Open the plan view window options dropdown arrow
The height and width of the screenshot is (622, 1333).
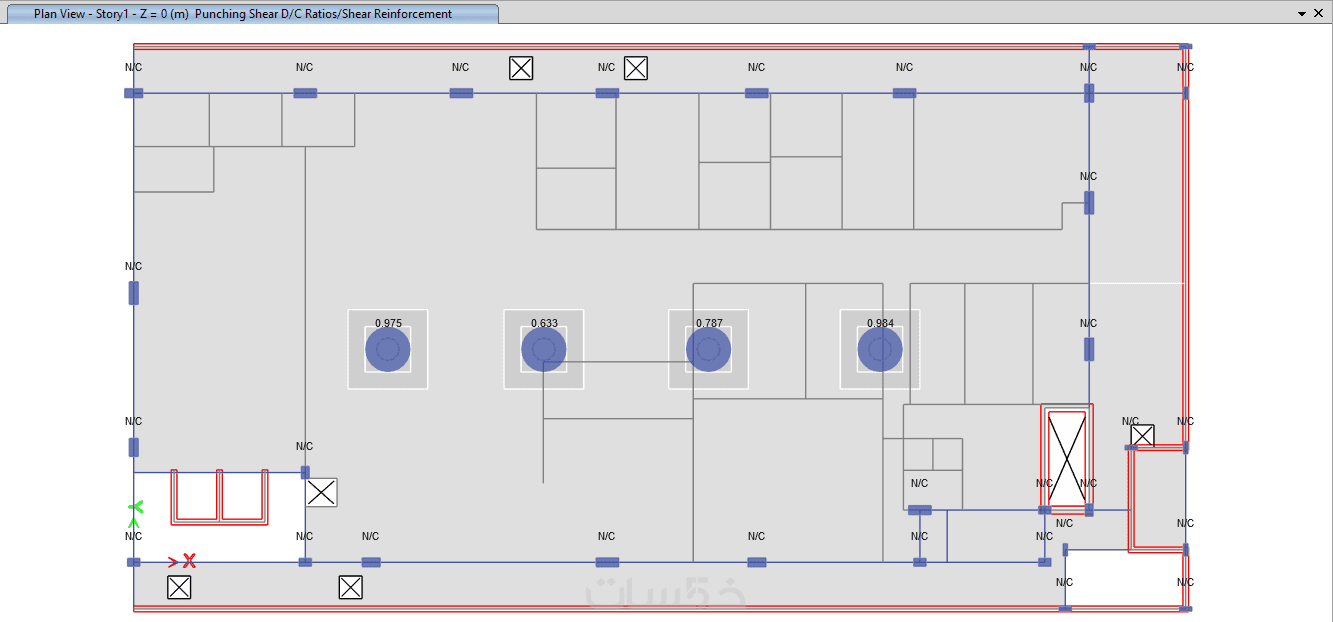tap(1302, 14)
